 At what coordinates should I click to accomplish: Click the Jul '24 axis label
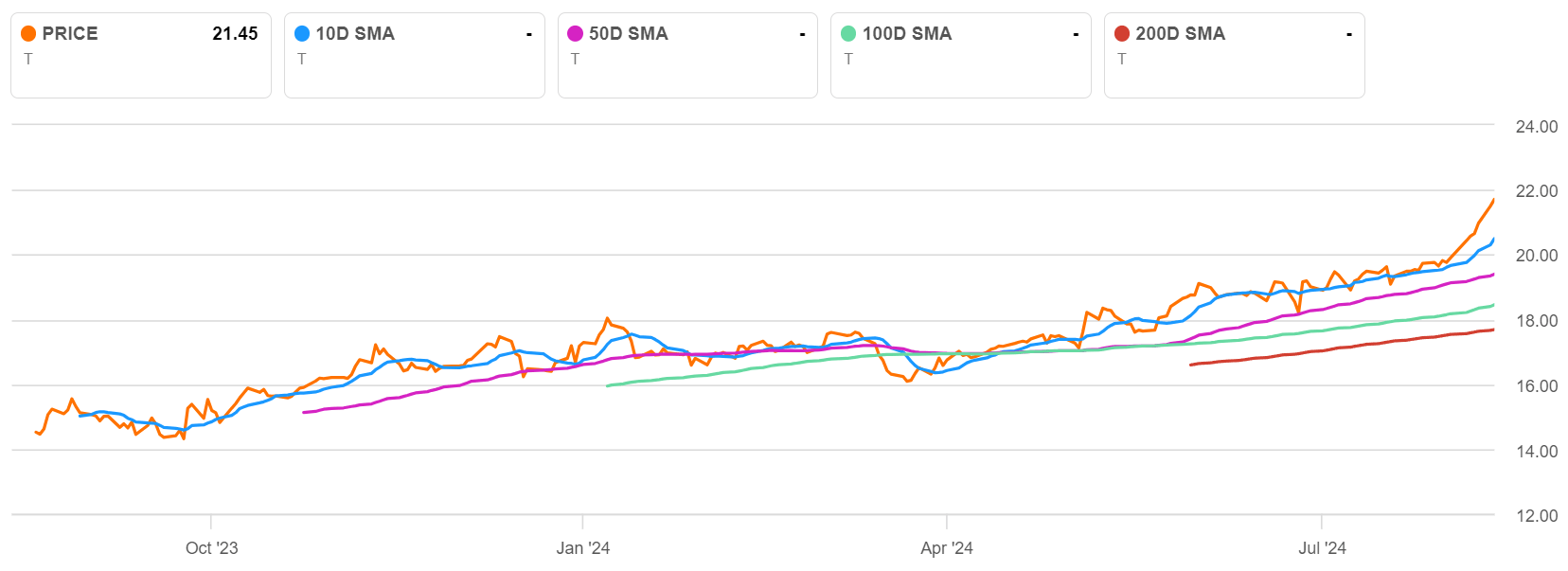[1321, 548]
